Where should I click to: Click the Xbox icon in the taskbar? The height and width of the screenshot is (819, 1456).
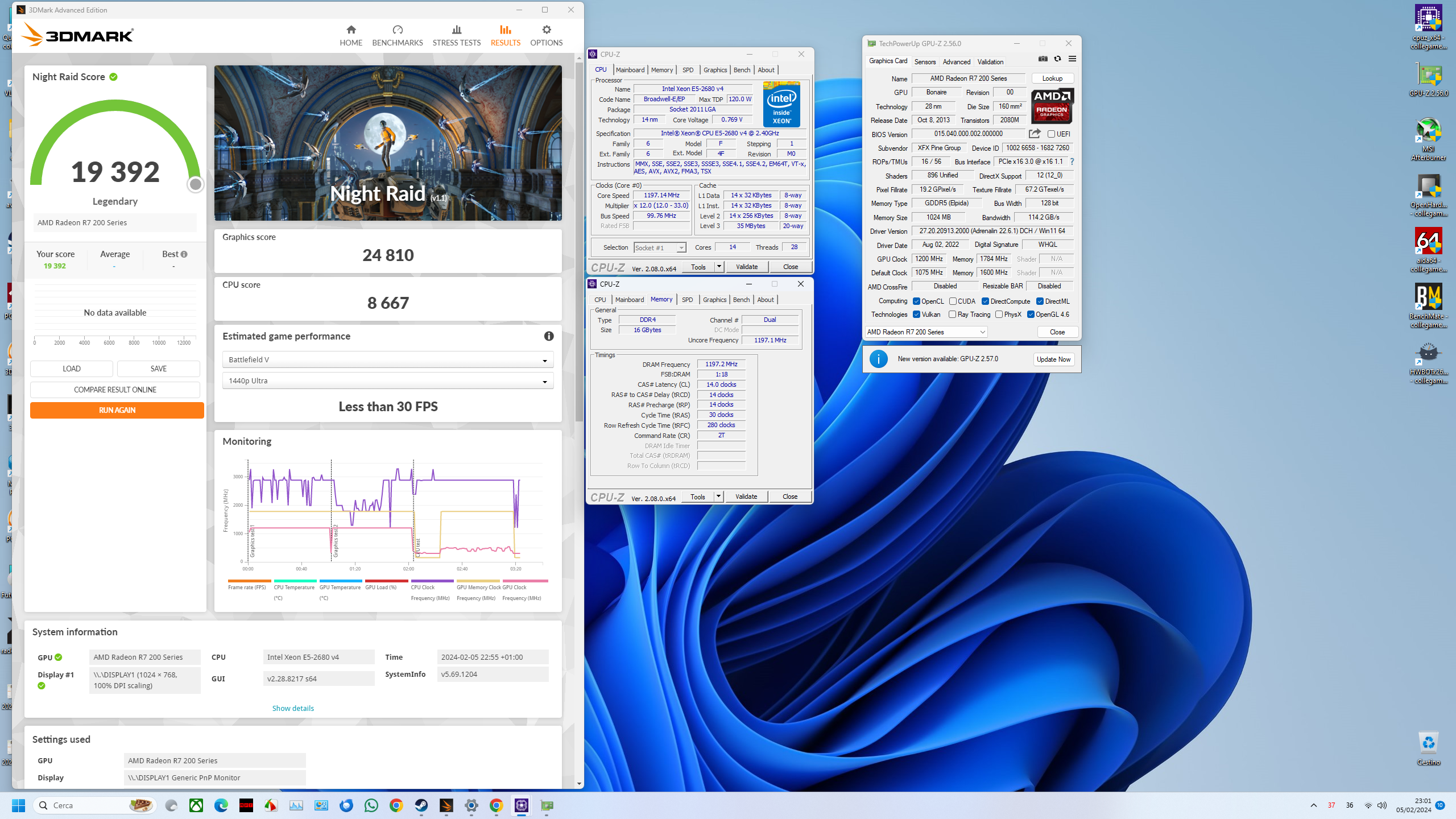196,805
